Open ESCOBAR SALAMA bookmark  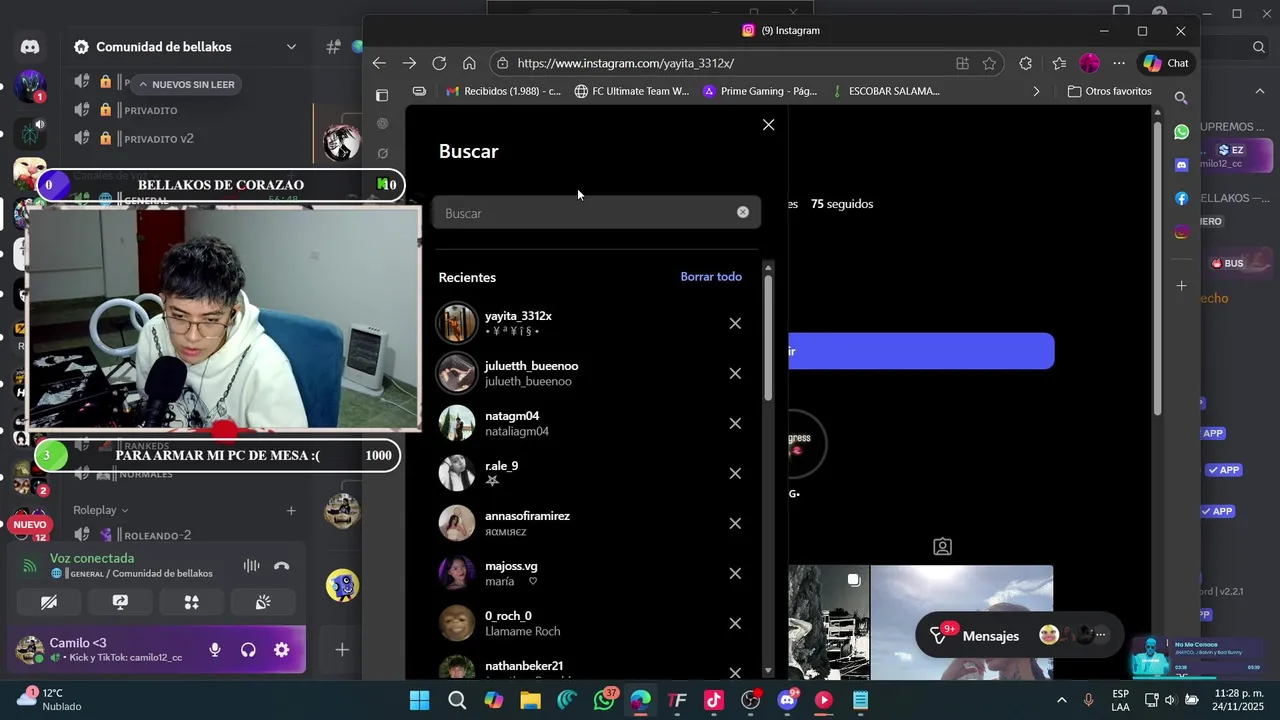click(x=885, y=91)
